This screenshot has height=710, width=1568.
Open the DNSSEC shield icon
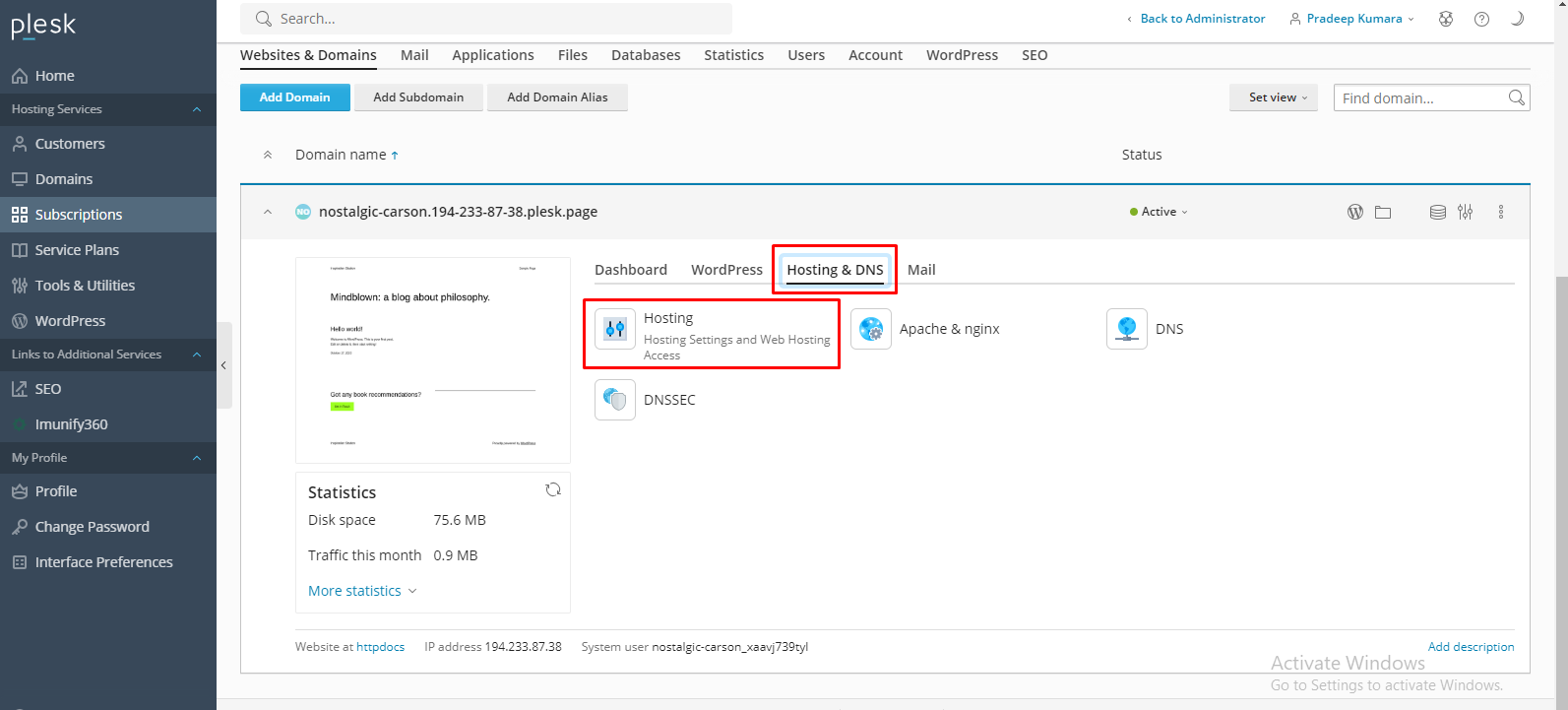(x=615, y=400)
